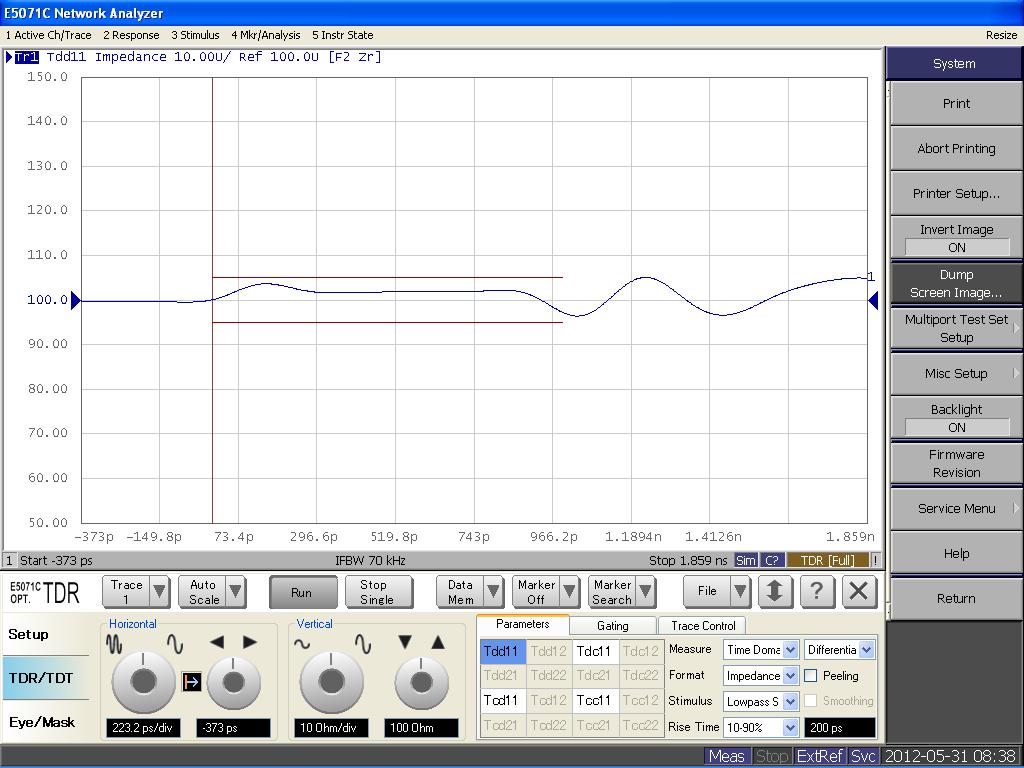
Task: Click the vertical position up arrow
Action: tap(437, 642)
